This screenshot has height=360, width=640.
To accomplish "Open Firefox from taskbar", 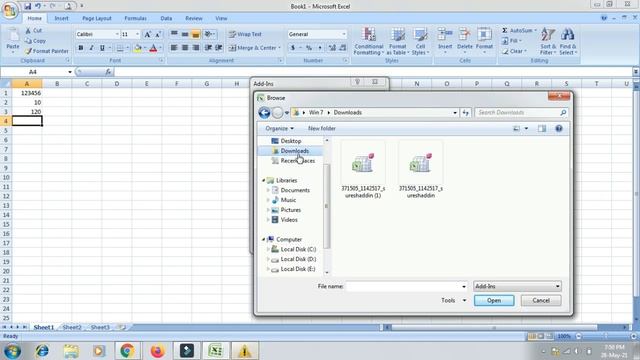I will click(157, 351).
